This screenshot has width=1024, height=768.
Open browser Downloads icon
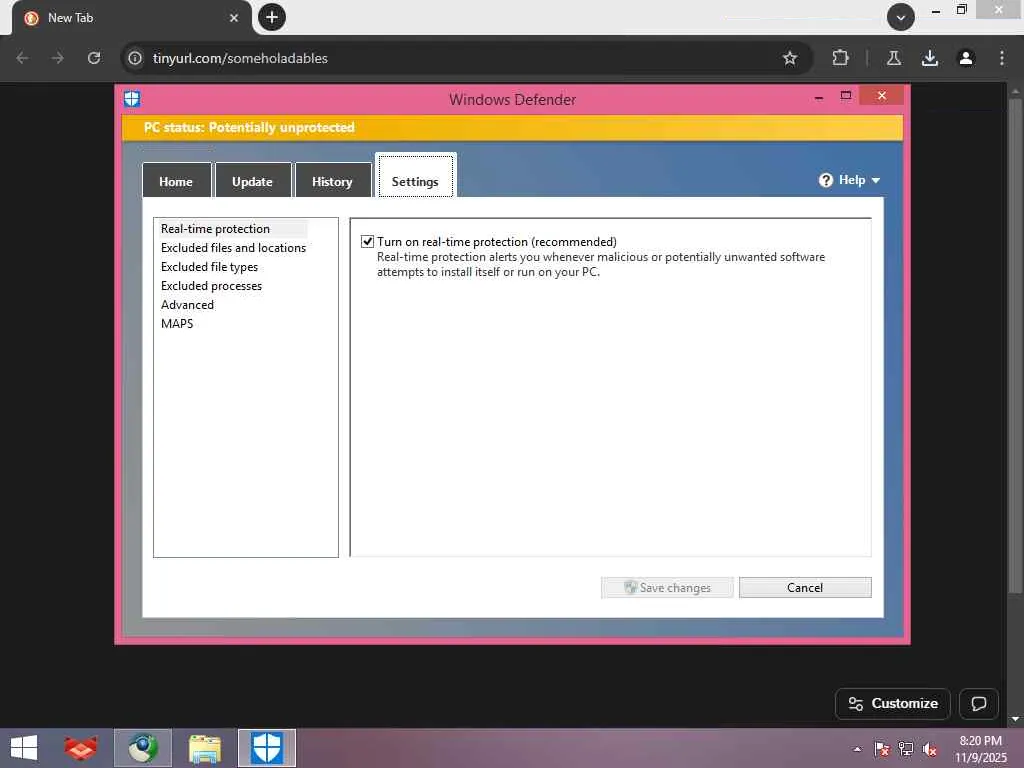[x=929, y=58]
